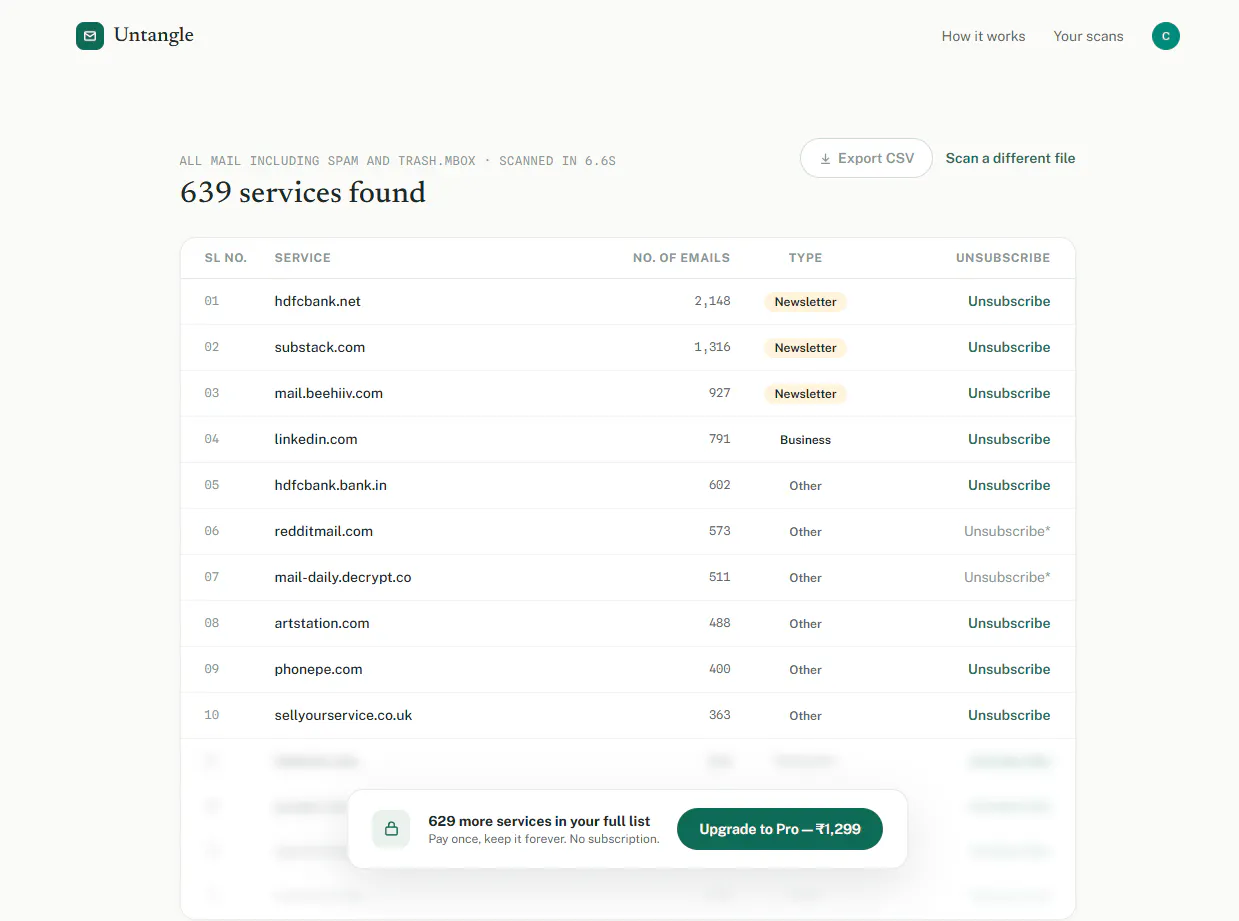Click the email count 791

pos(719,439)
